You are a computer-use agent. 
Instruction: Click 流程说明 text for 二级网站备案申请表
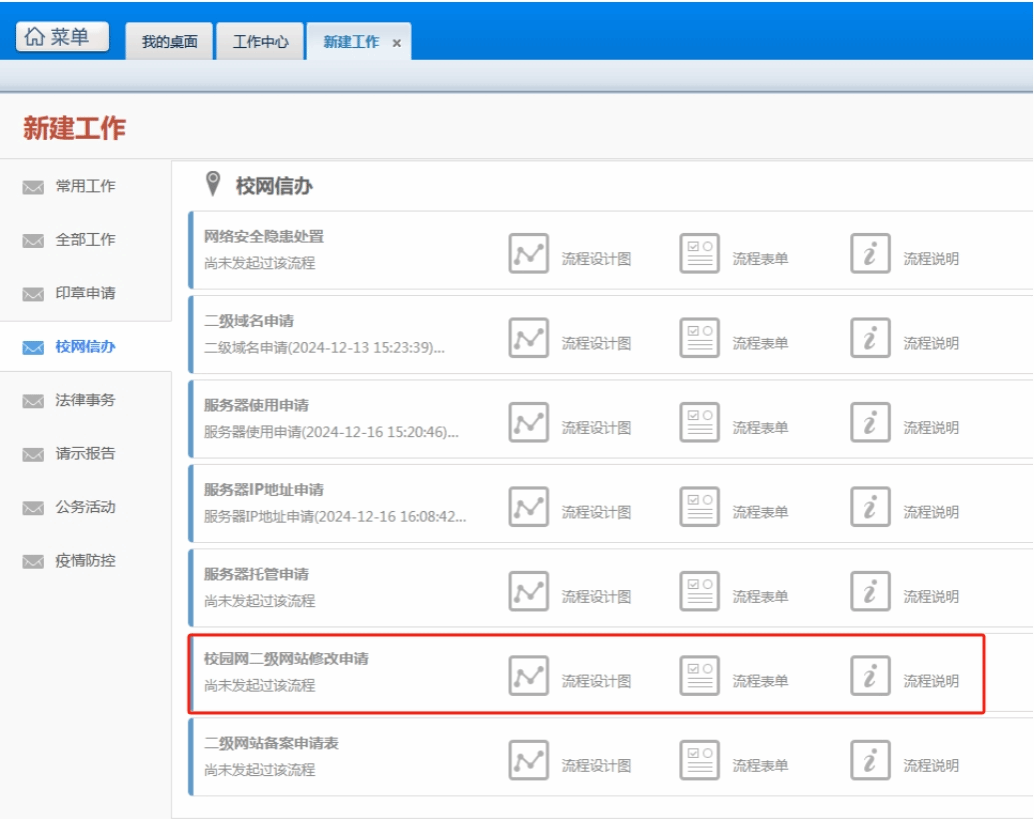[931, 766]
